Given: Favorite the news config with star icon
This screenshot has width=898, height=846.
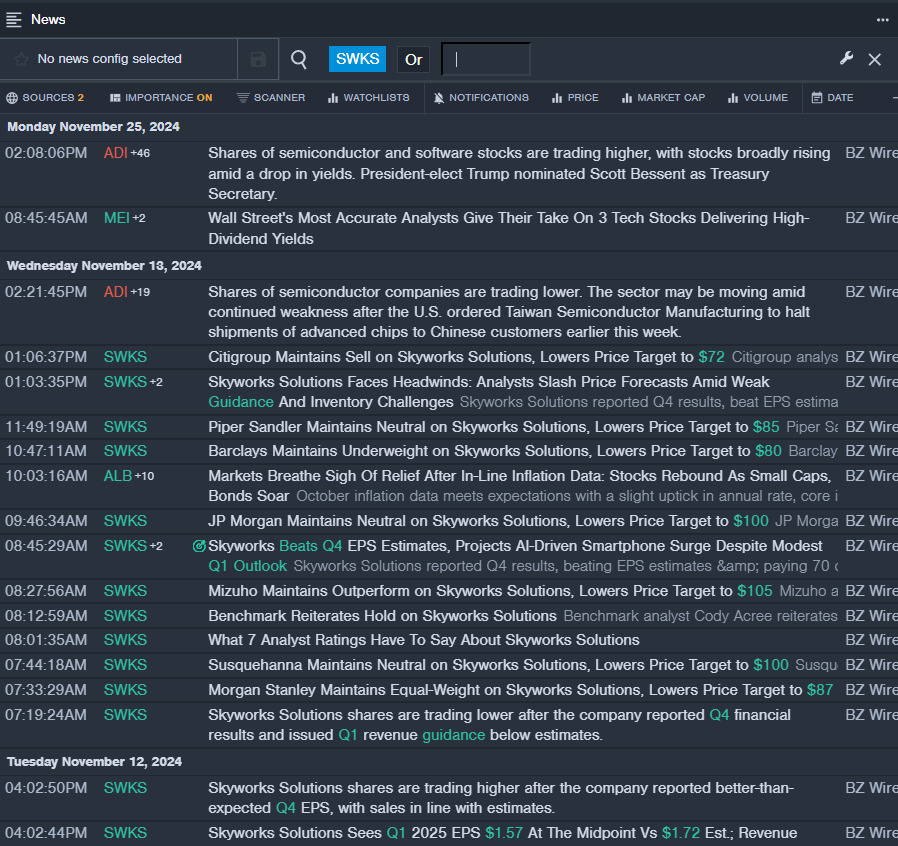Looking at the screenshot, I should [x=21, y=59].
